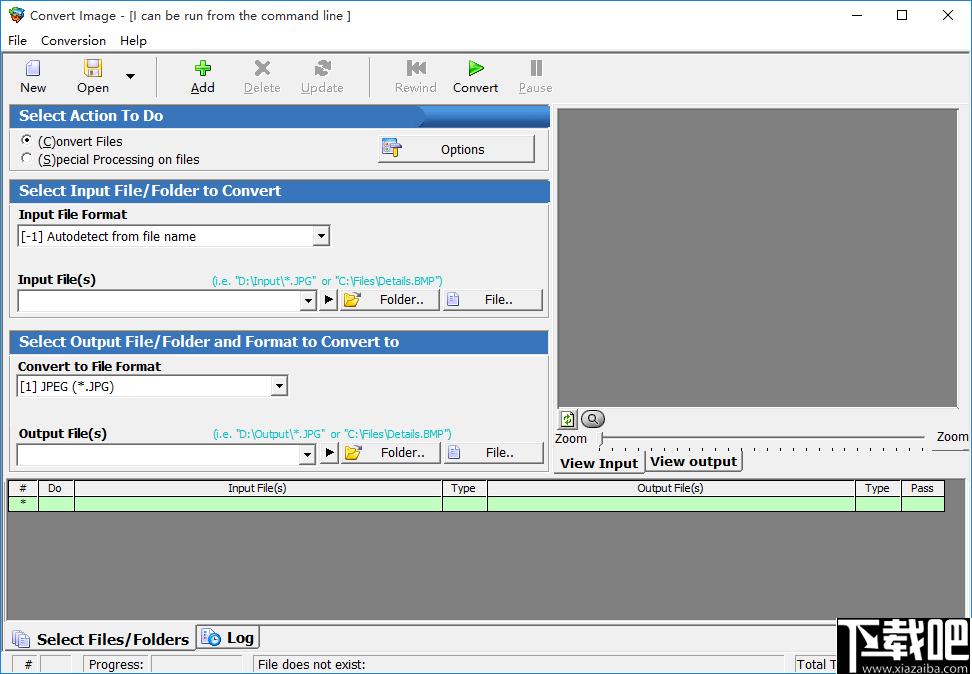
Task: Click the Pause toolbar icon
Action: point(536,68)
